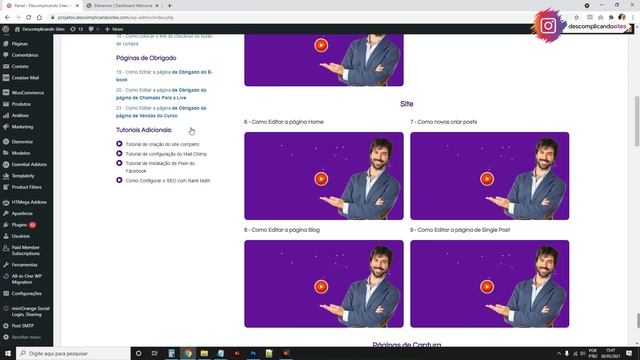Open Photoshop from the taskbar
This screenshot has height=360, width=640.
pyautogui.click(x=253, y=353)
